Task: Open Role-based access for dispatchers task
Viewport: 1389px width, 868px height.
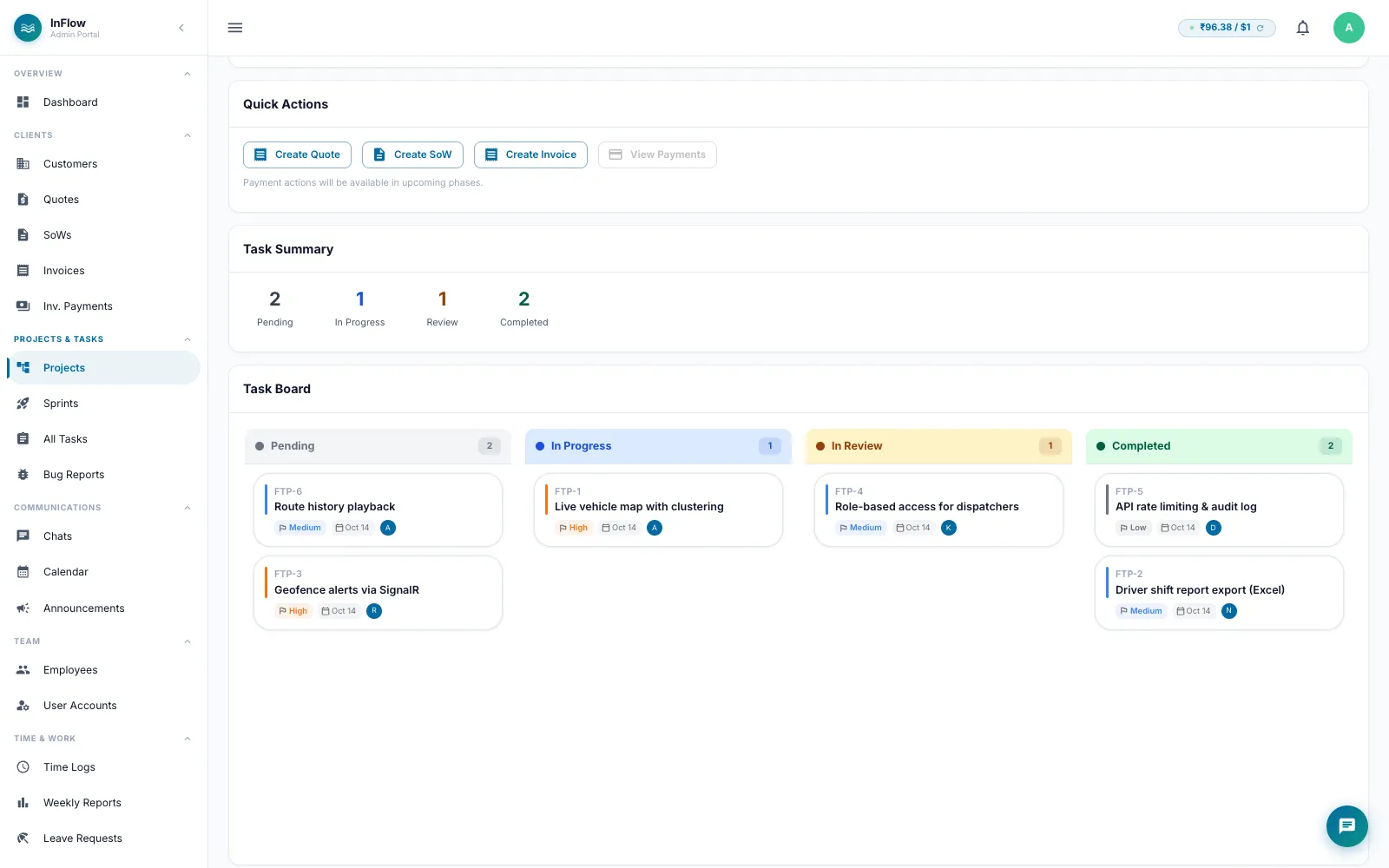Action: (x=938, y=510)
